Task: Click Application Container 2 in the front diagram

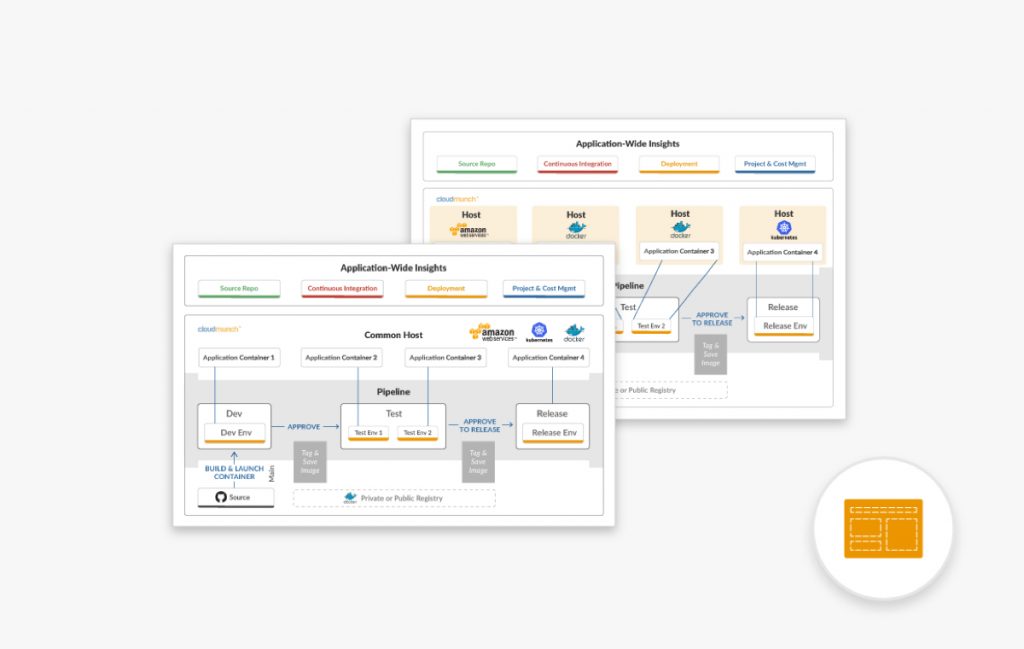Action: [342, 358]
